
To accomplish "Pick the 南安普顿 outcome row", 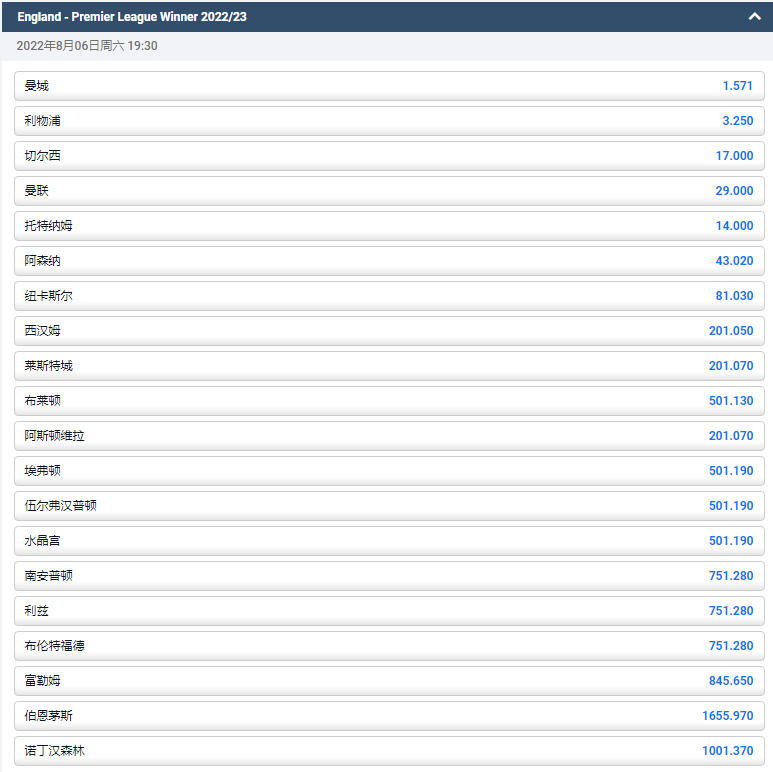I will [389, 576].
